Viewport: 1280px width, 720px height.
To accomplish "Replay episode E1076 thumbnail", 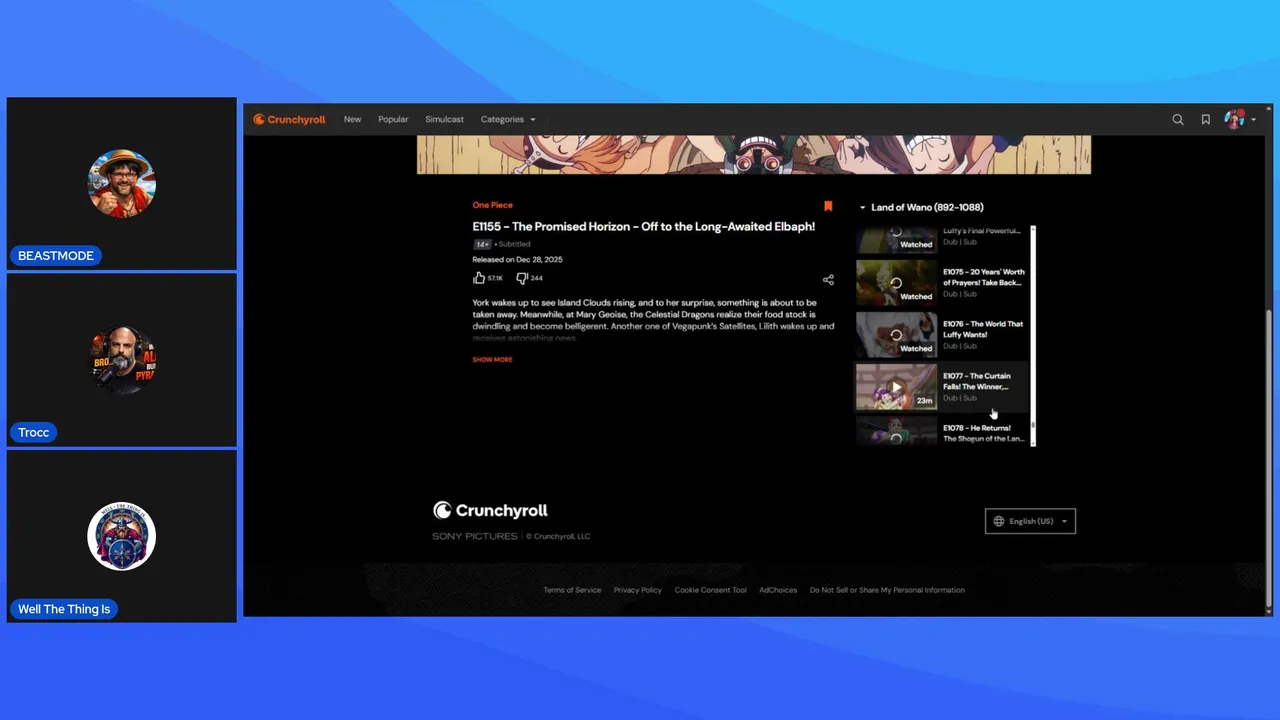I will click(896, 335).
